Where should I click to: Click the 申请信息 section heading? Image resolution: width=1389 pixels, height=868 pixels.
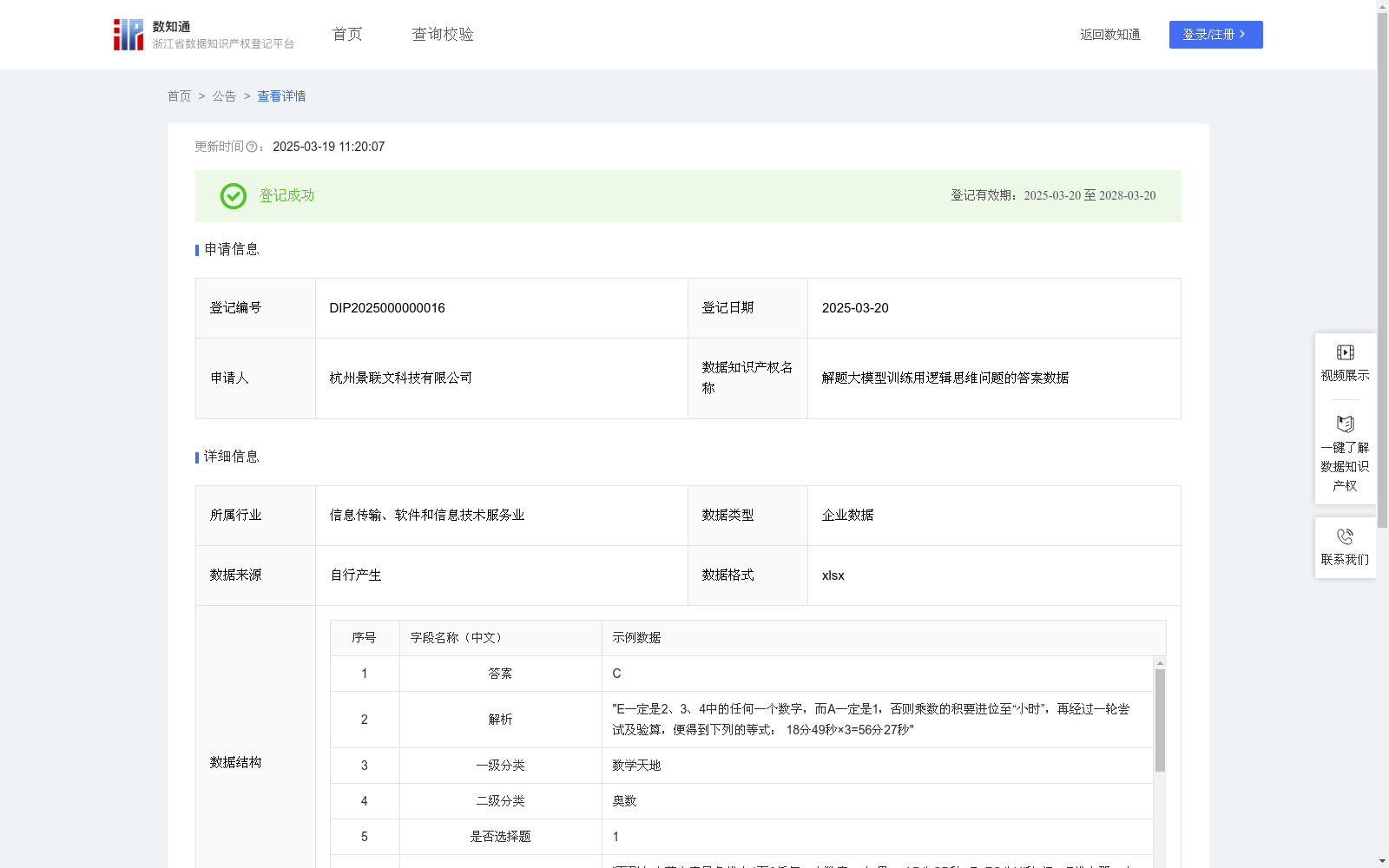pyautogui.click(x=231, y=249)
